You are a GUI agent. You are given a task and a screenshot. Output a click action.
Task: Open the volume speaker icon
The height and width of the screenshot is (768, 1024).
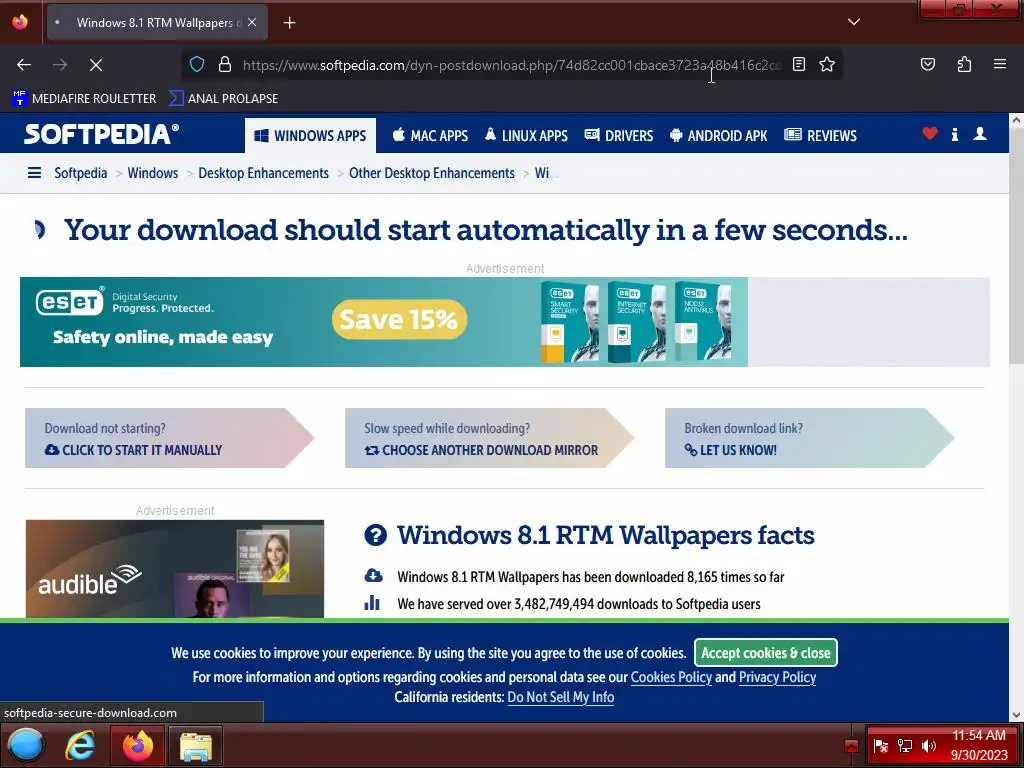coord(929,746)
